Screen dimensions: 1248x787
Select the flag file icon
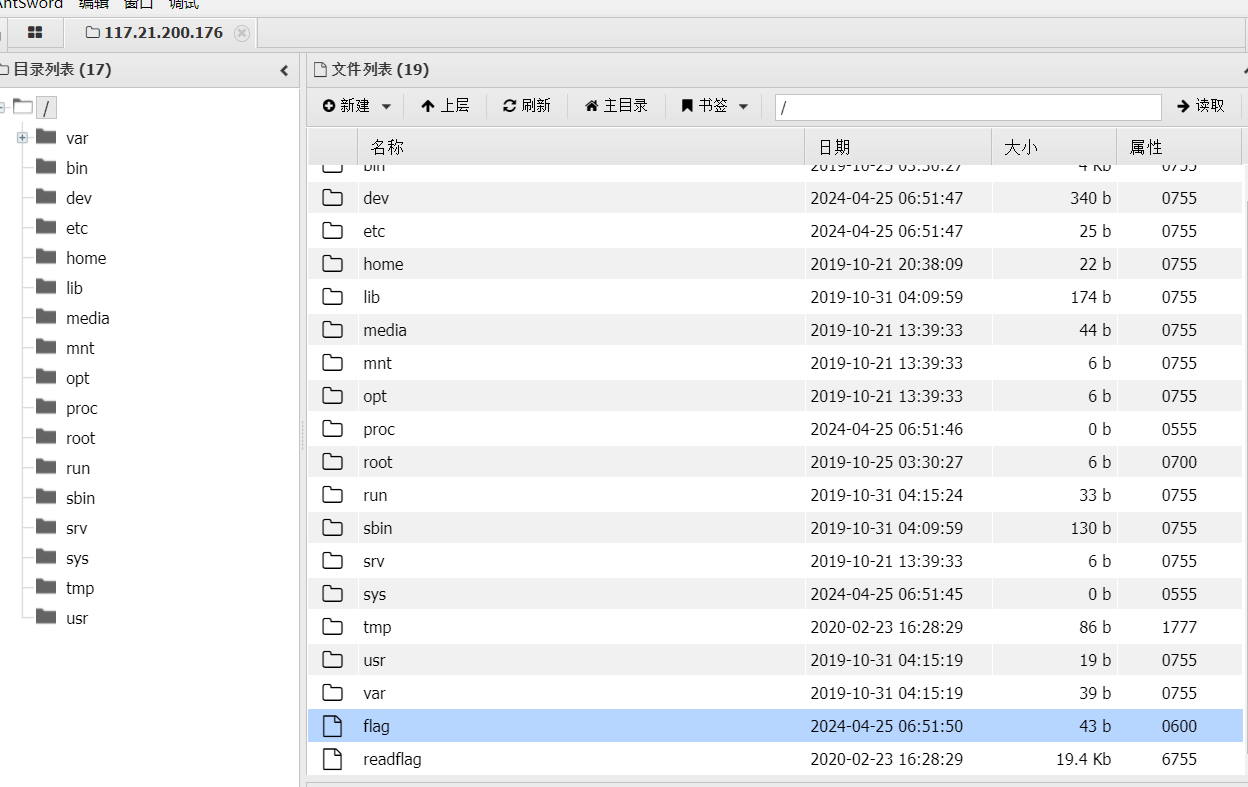pyautogui.click(x=333, y=726)
